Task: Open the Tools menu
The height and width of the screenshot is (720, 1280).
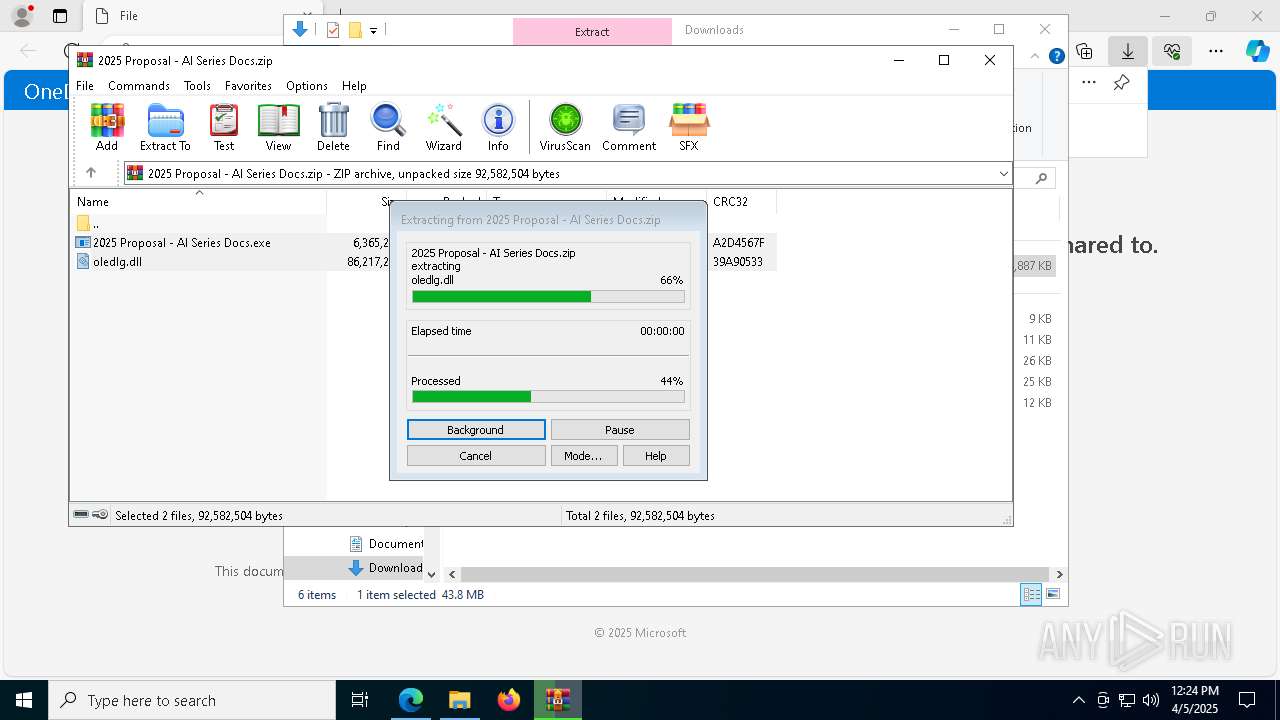Action: pyautogui.click(x=197, y=86)
